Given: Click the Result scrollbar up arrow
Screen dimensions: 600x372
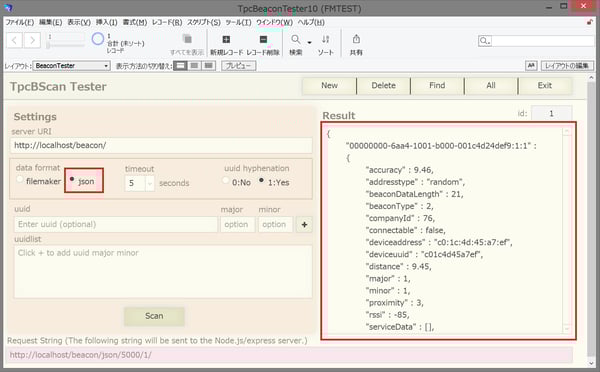Looking at the screenshot, I should (566, 132).
